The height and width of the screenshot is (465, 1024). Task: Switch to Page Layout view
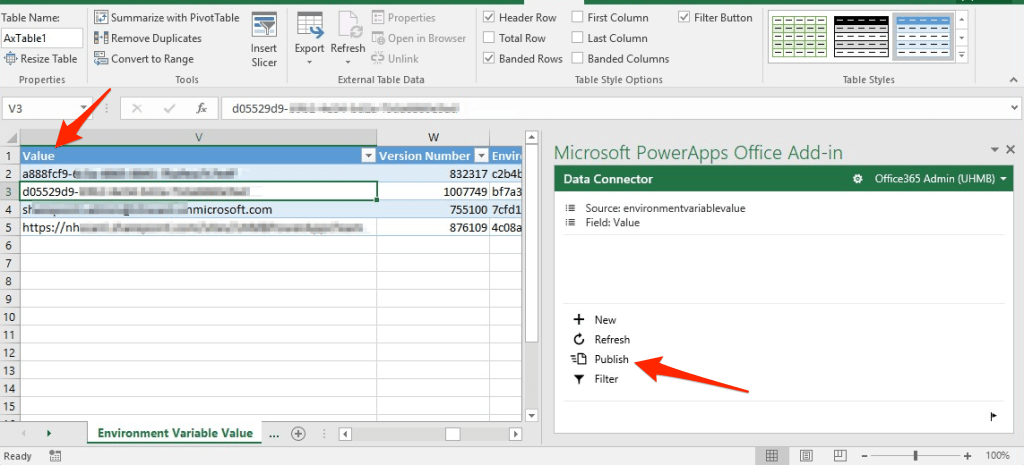pos(806,455)
